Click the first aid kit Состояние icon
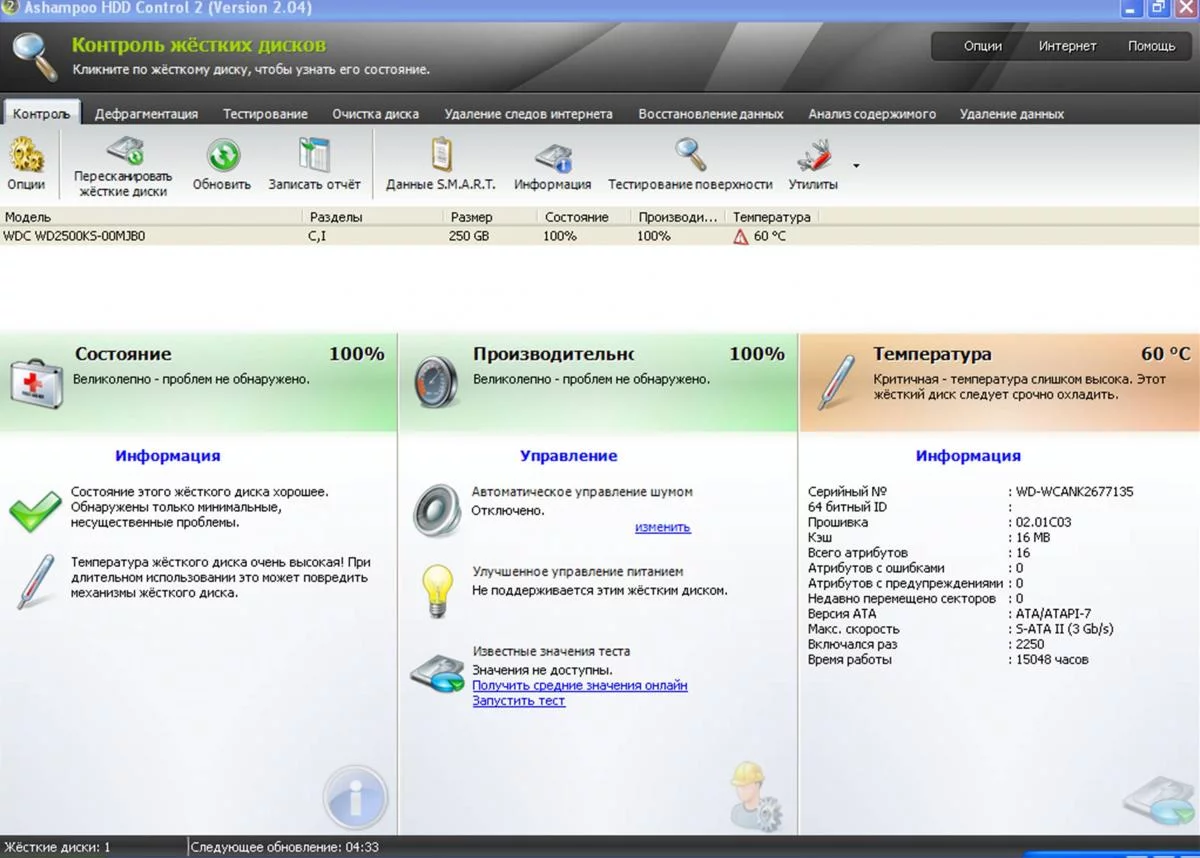 pyautogui.click(x=36, y=384)
